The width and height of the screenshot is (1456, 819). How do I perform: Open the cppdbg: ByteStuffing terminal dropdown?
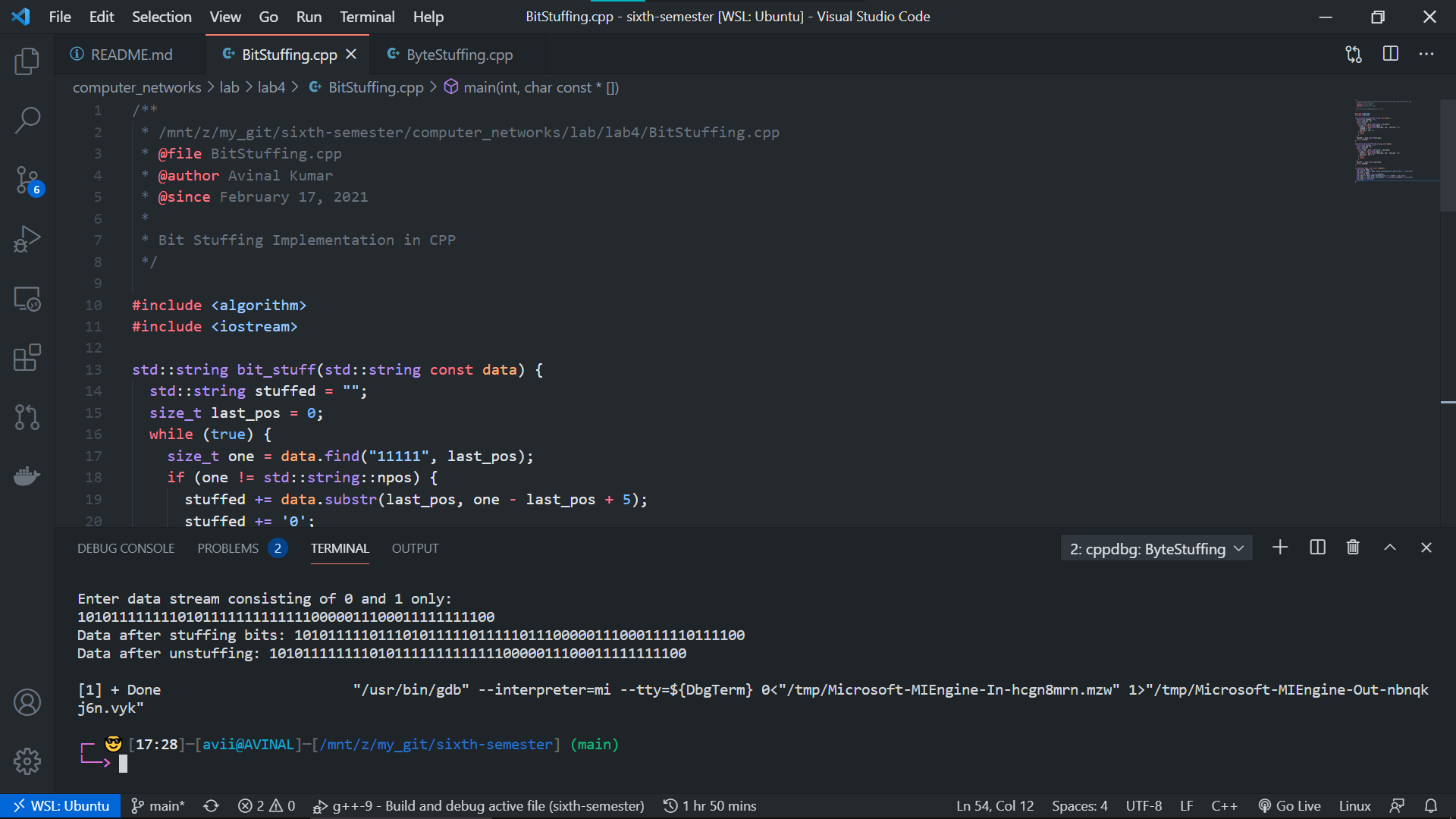click(1156, 548)
